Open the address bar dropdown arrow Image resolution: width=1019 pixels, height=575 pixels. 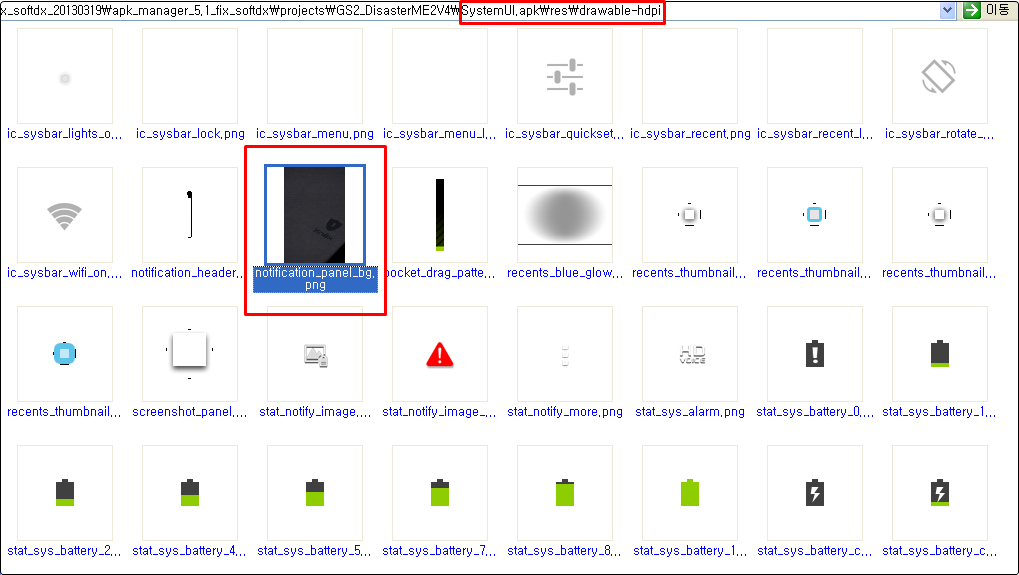(947, 10)
